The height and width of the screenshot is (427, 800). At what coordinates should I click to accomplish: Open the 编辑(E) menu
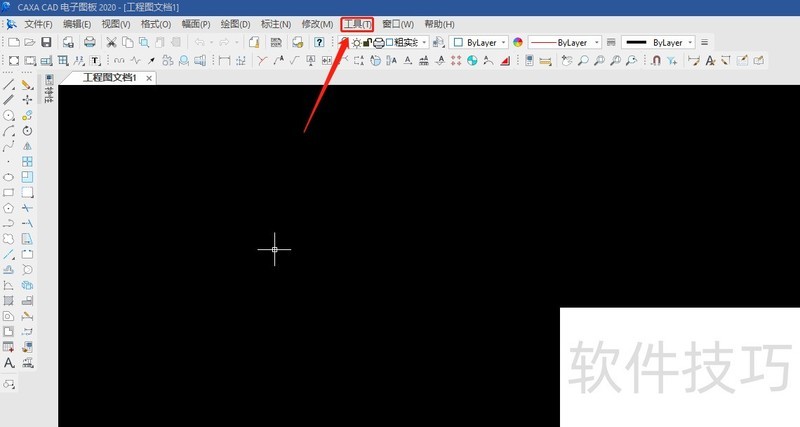(x=77, y=24)
